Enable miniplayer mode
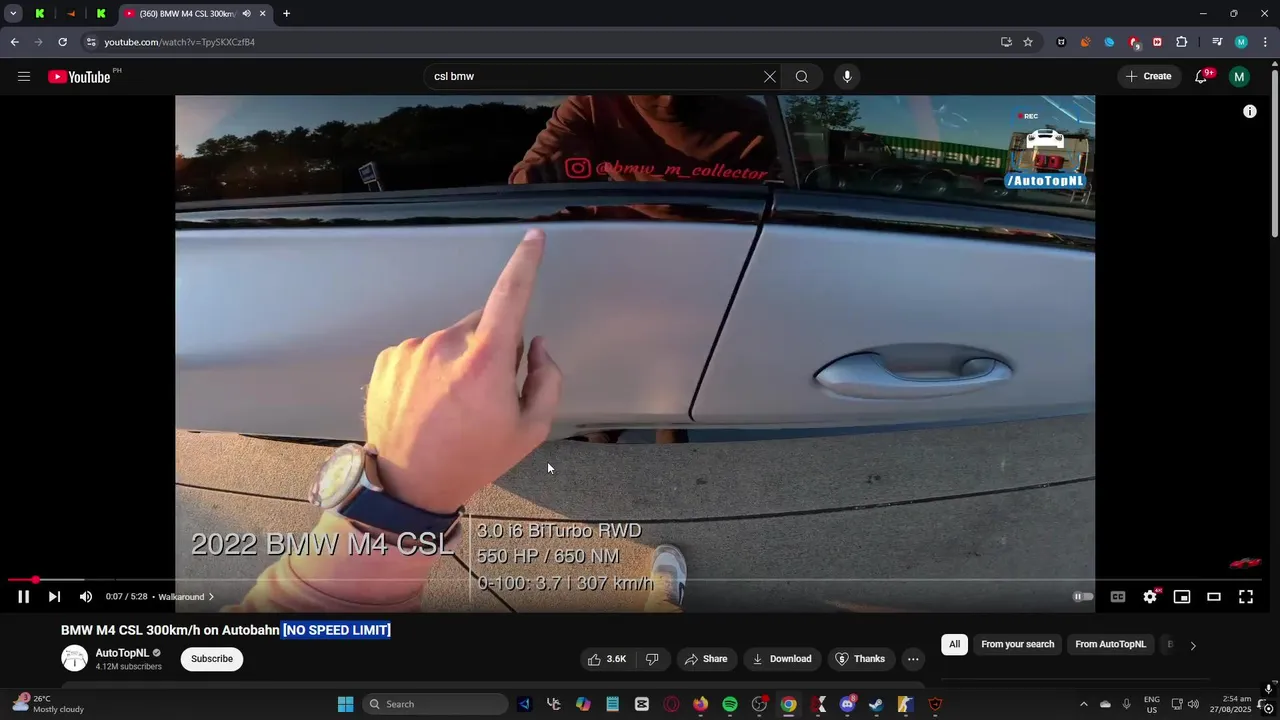Image resolution: width=1280 pixels, height=720 pixels. pos(1182,597)
